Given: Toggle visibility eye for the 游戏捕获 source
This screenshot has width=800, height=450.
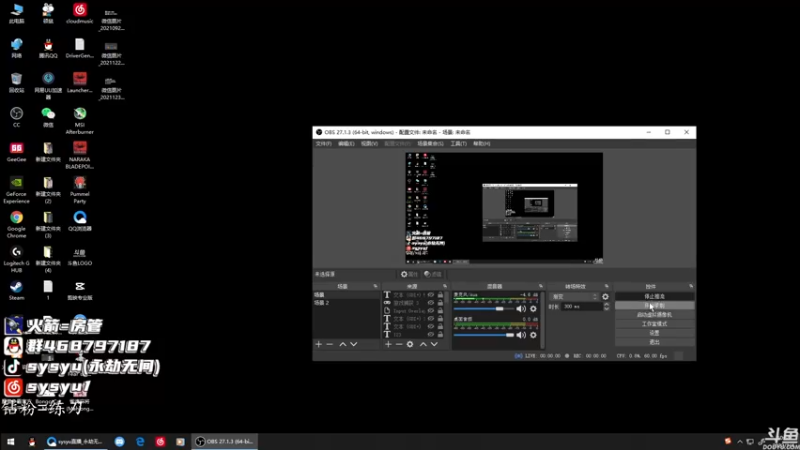Looking at the screenshot, I should (431, 303).
